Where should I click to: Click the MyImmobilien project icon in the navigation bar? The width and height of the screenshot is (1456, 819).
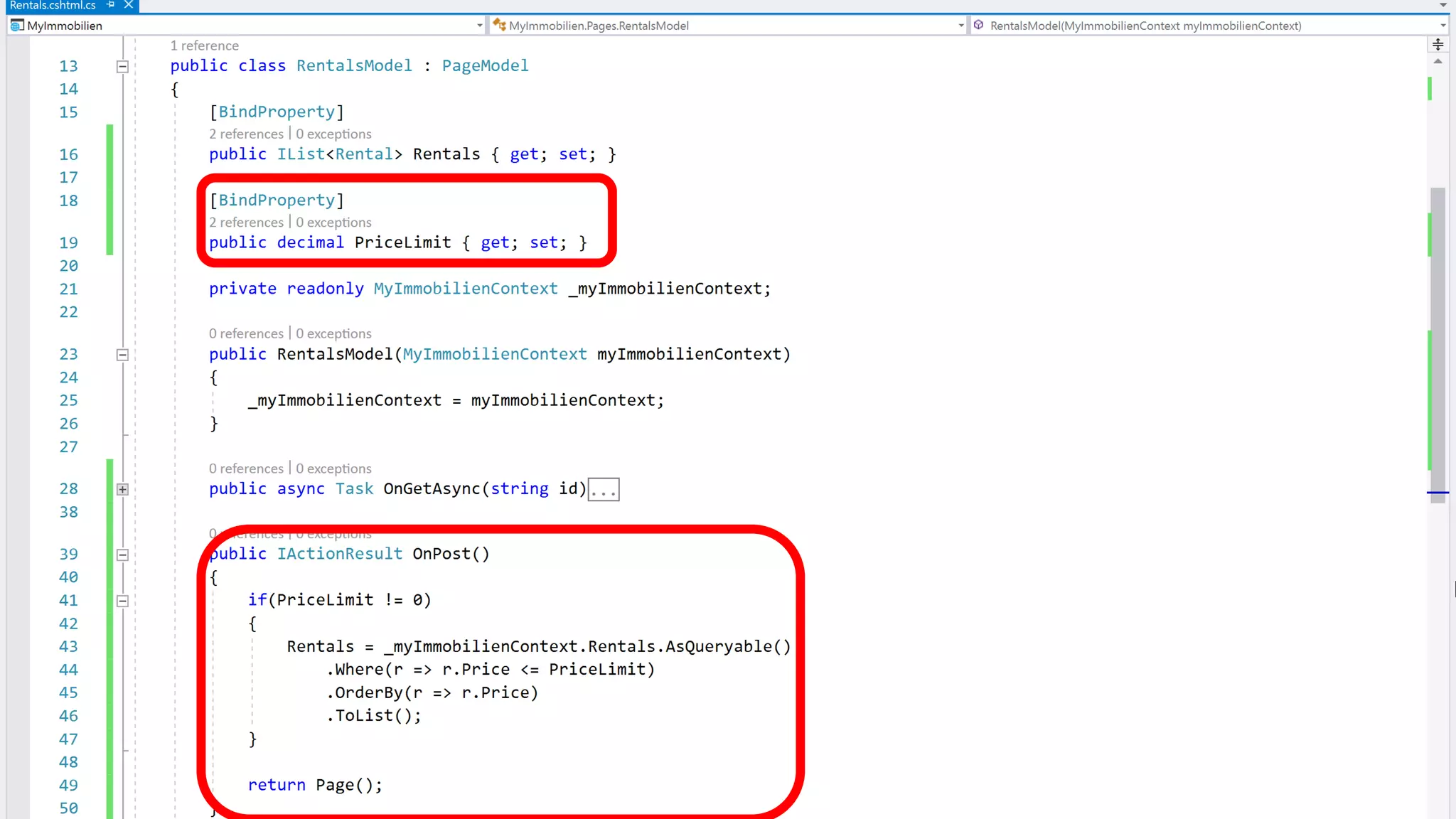17,26
